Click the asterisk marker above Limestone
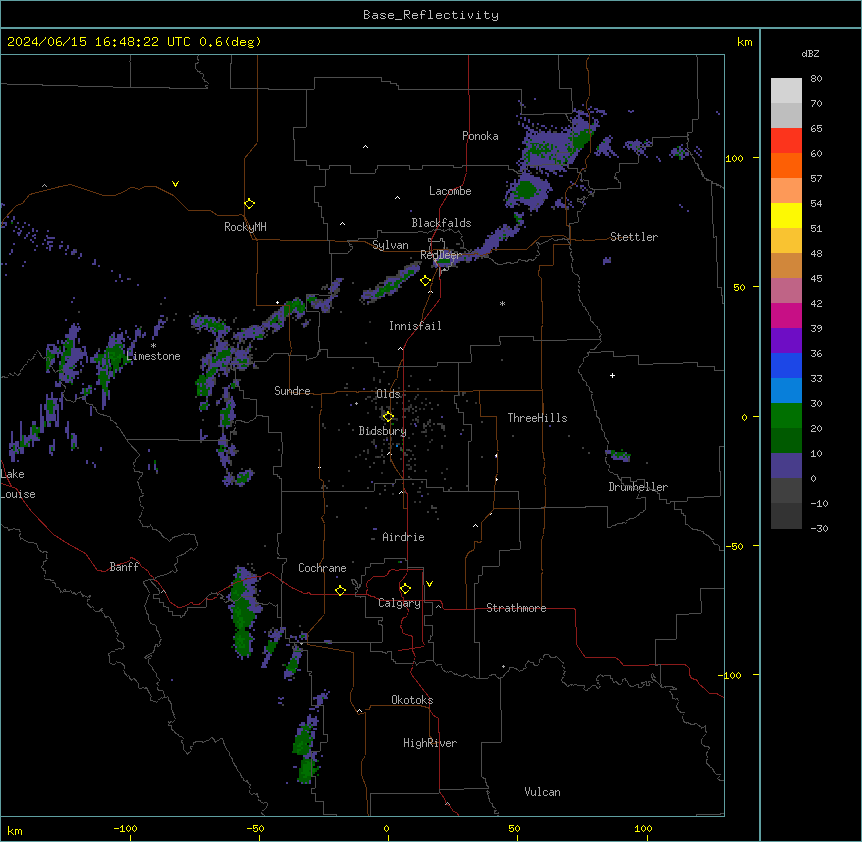Image resolution: width=862 pixels, height=842 pixels. click(153, 346)
